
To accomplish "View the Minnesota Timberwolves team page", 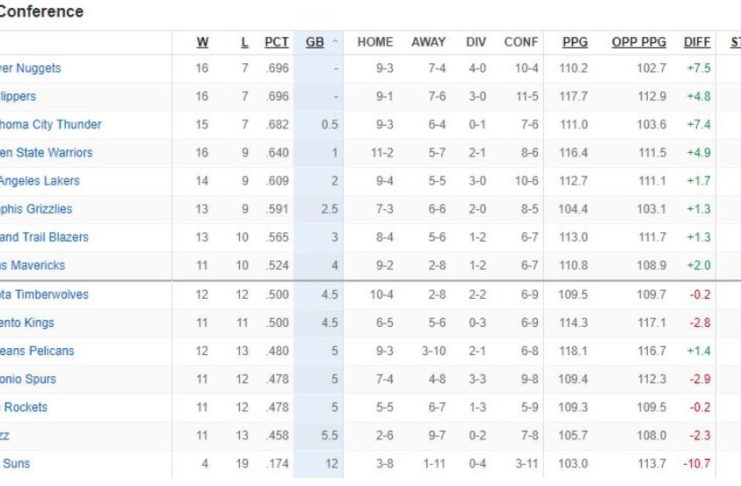I will tap(44, 295).
